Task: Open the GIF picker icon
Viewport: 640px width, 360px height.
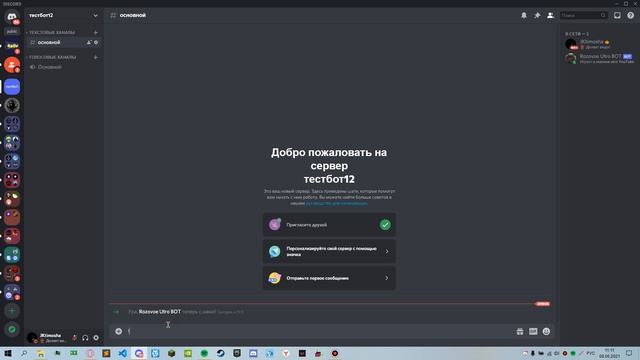Action: coord(533,331)
